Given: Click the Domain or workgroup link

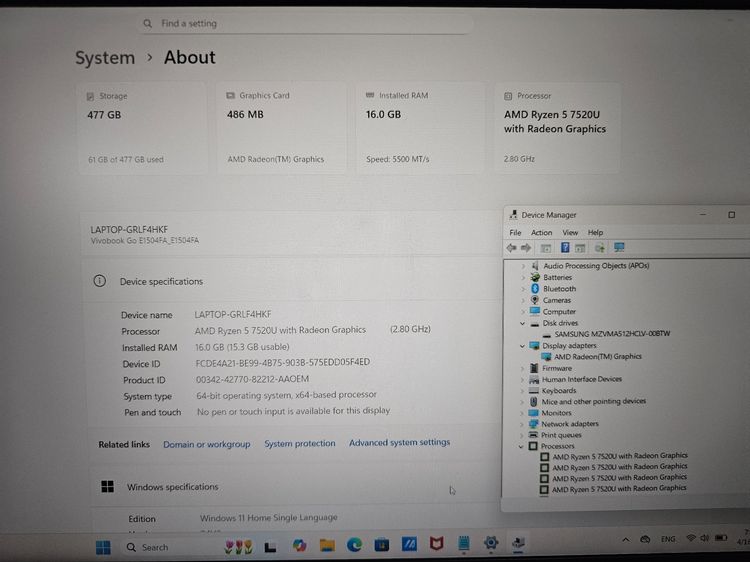Looking at the screenshot, I should click(x=207, y=444).
